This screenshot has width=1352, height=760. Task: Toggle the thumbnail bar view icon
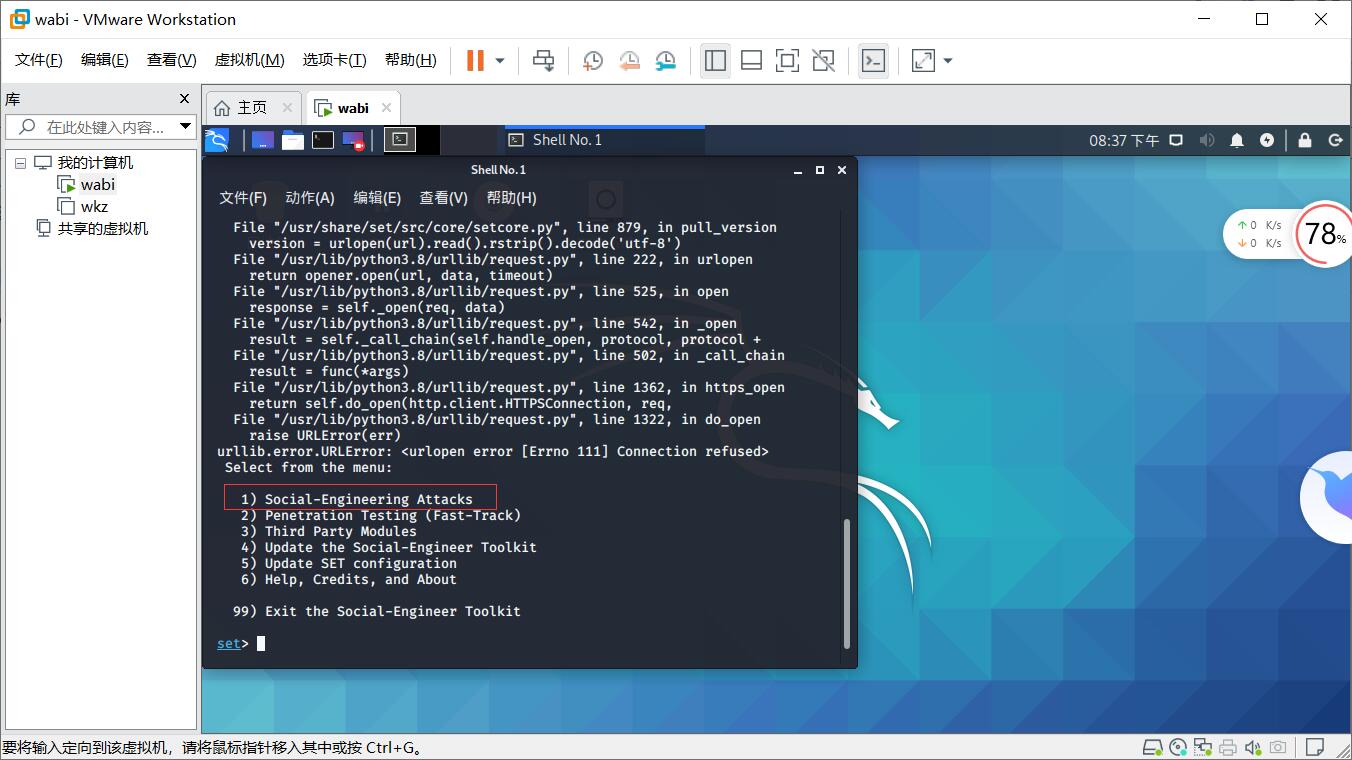point(751,61)
